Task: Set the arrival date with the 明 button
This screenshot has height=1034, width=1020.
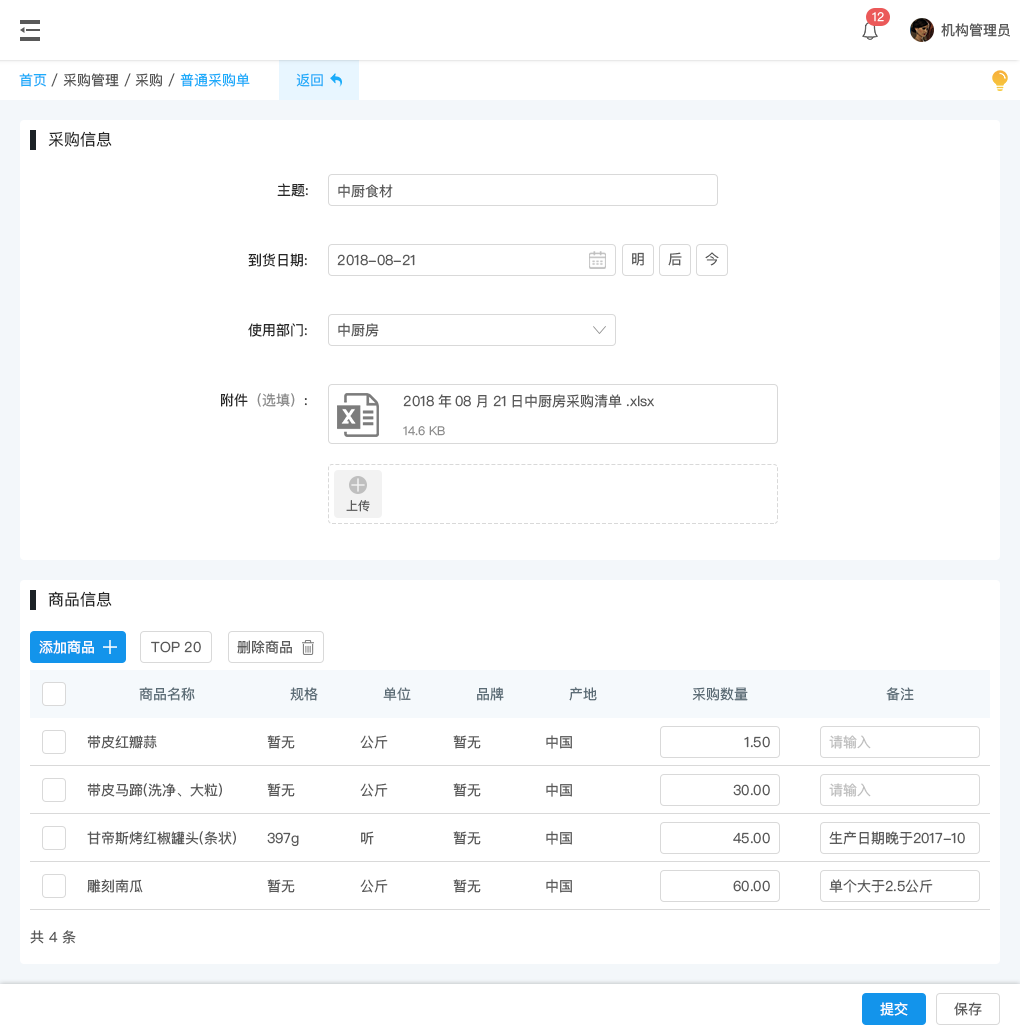Action: click(638, 260)
